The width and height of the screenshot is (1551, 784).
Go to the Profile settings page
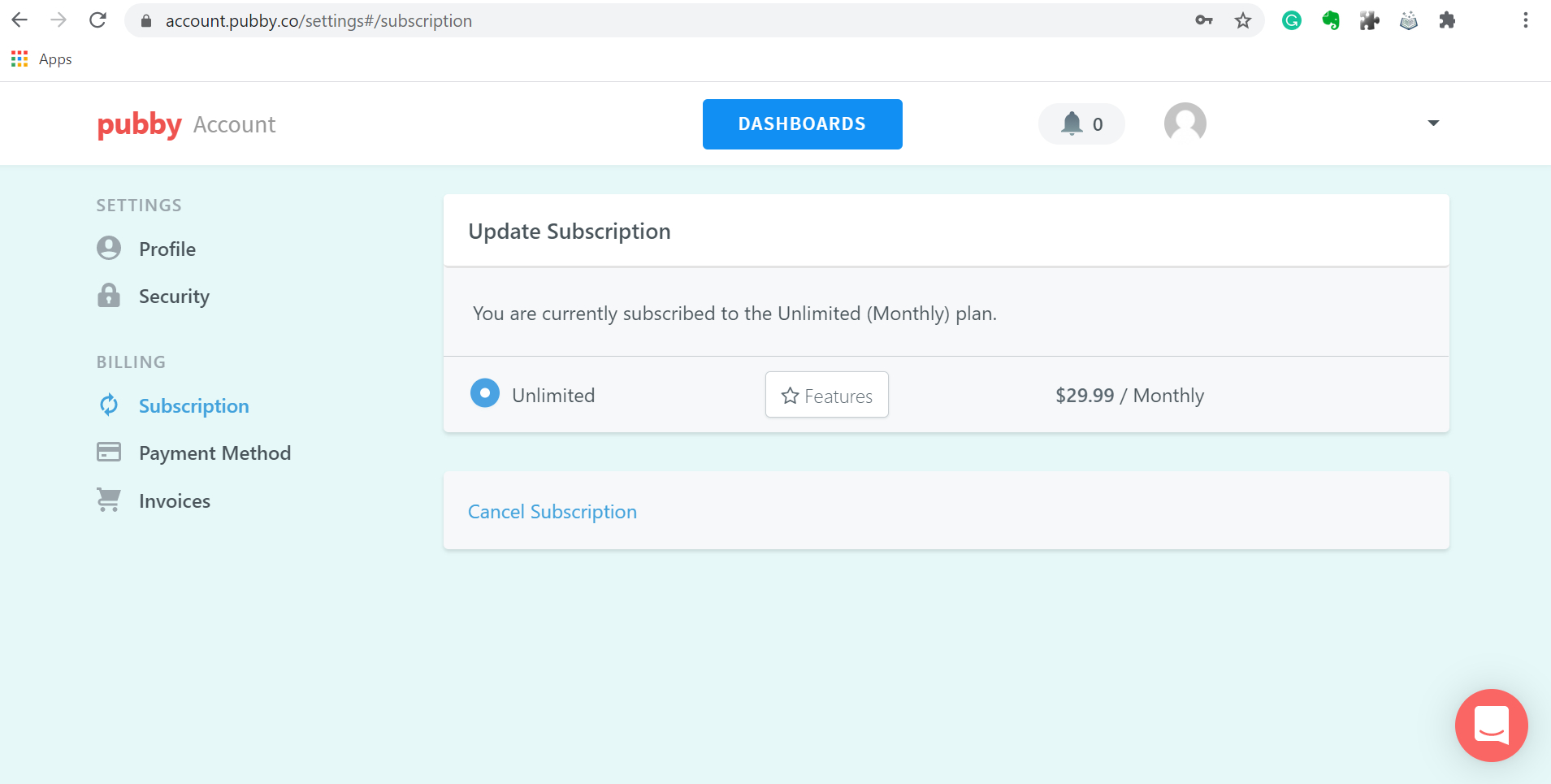tap(167, 248)
